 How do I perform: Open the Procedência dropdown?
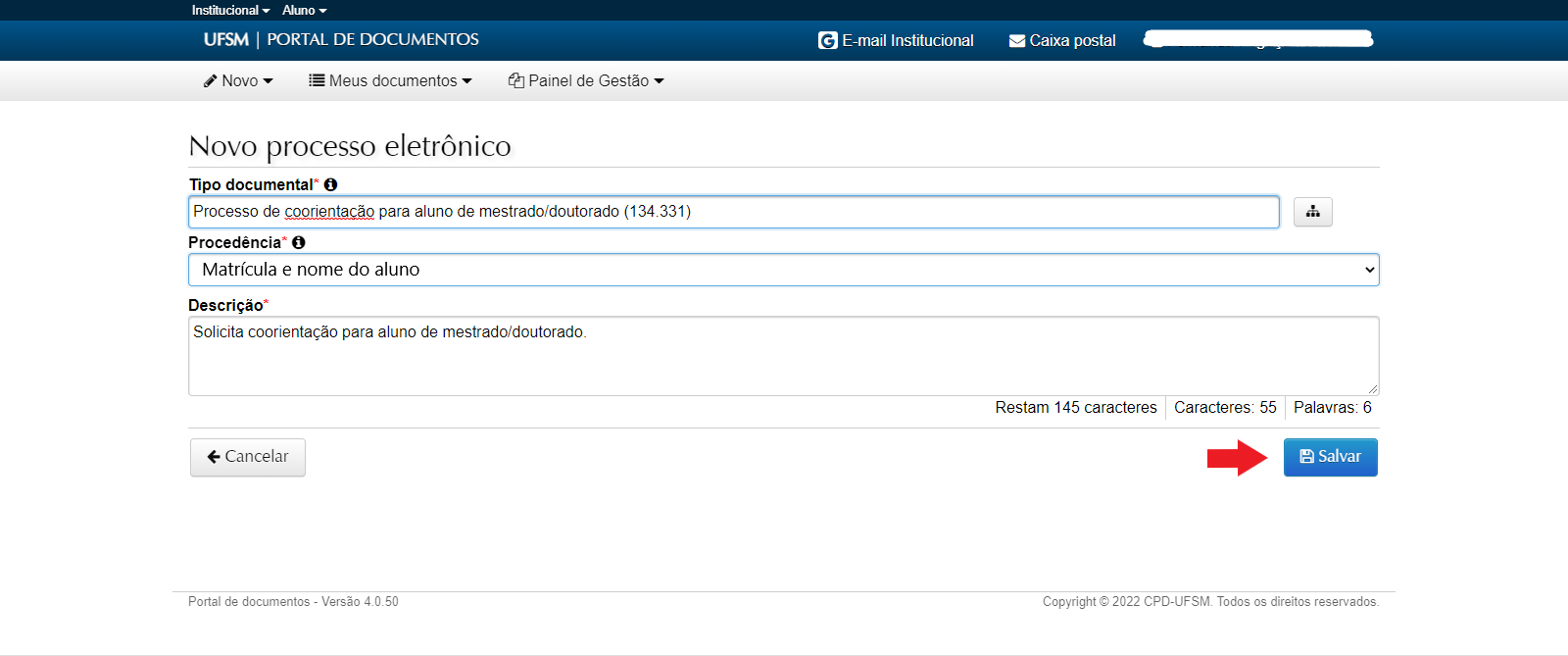(783, 270)
